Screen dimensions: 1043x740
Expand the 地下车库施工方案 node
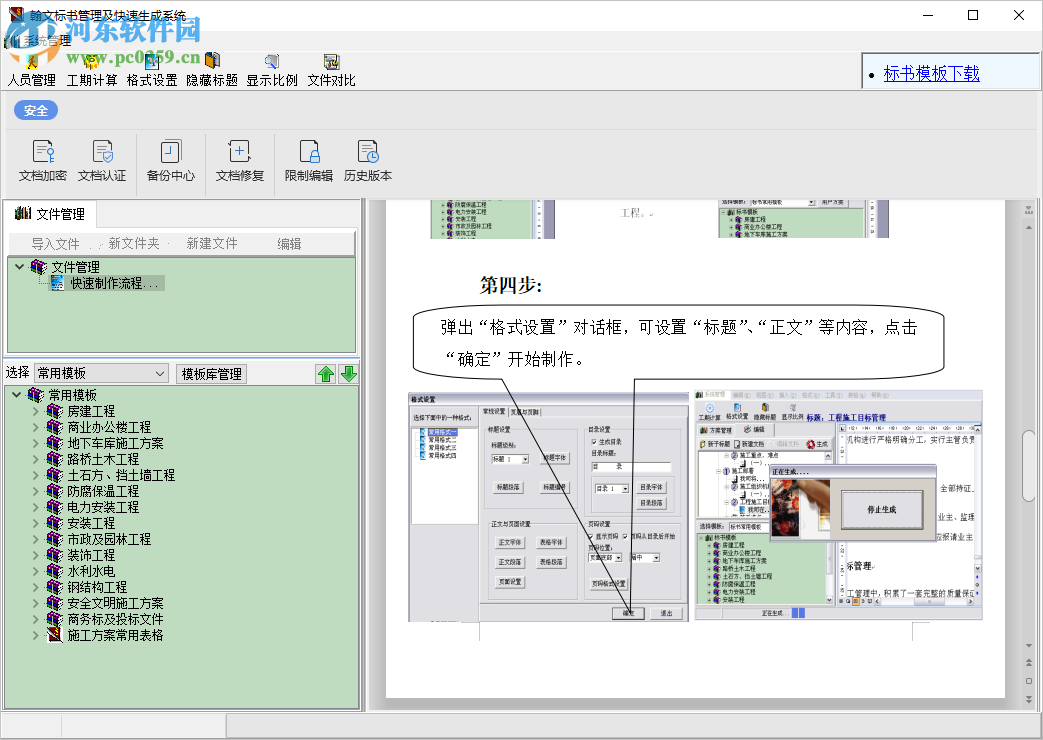36,443
